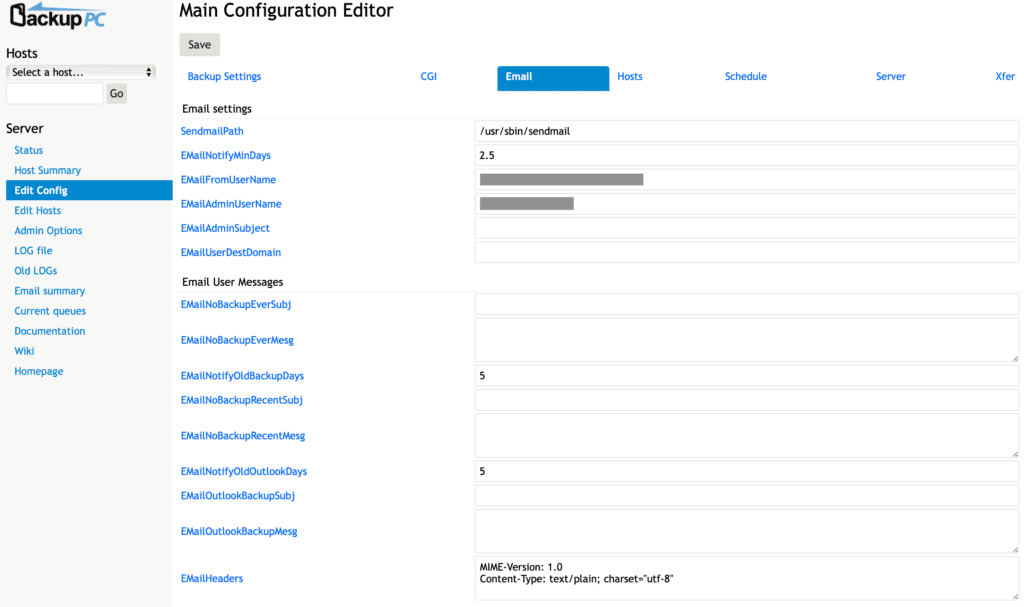This screenshot has height=607, width=1024.
Task: Open Admin Options in the sidebar
Action: click(x=48, y=231)
